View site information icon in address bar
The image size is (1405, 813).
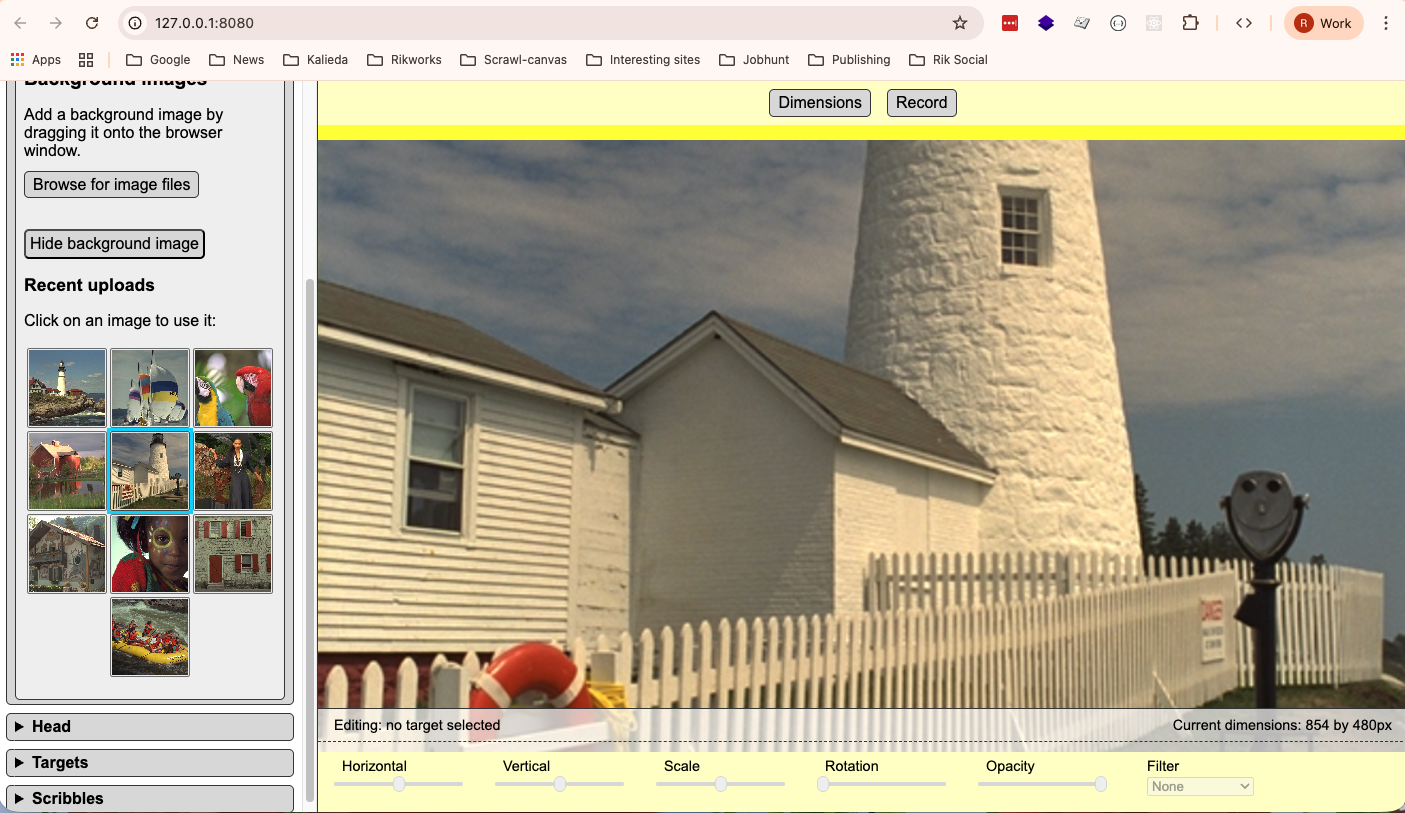[x=134, y=22]
